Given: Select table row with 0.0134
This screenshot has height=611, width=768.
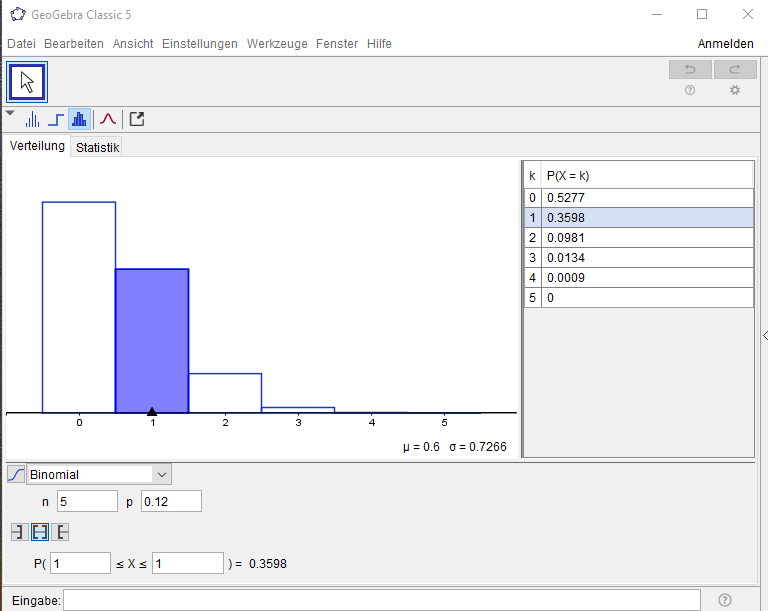Looking at the screenshot, I should point(639,258).
